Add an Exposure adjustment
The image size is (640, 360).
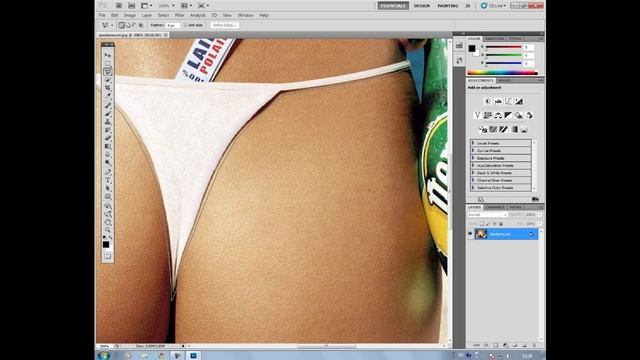pyautogui.click(x=519, y=101)
